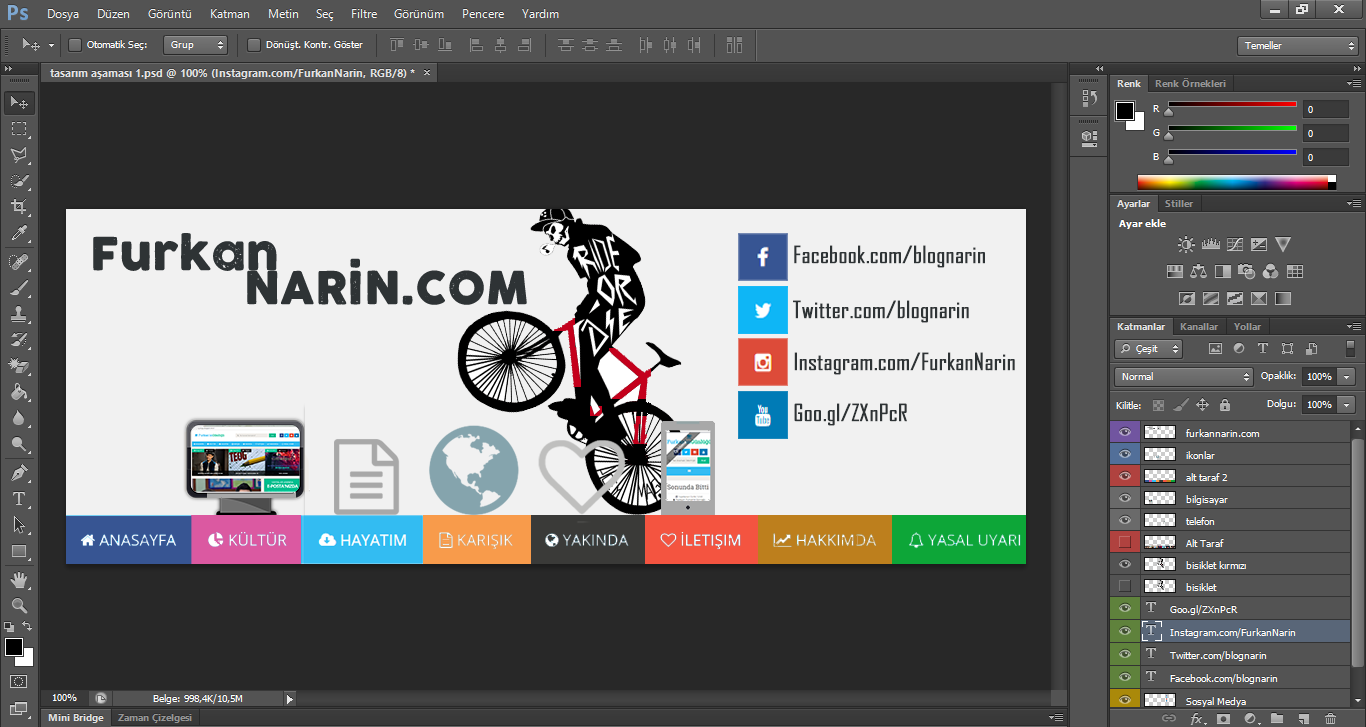The width and height of the screenshot is (1366, 727).
Task: Select the Quick Selection tool
Action: coord(19,181)
